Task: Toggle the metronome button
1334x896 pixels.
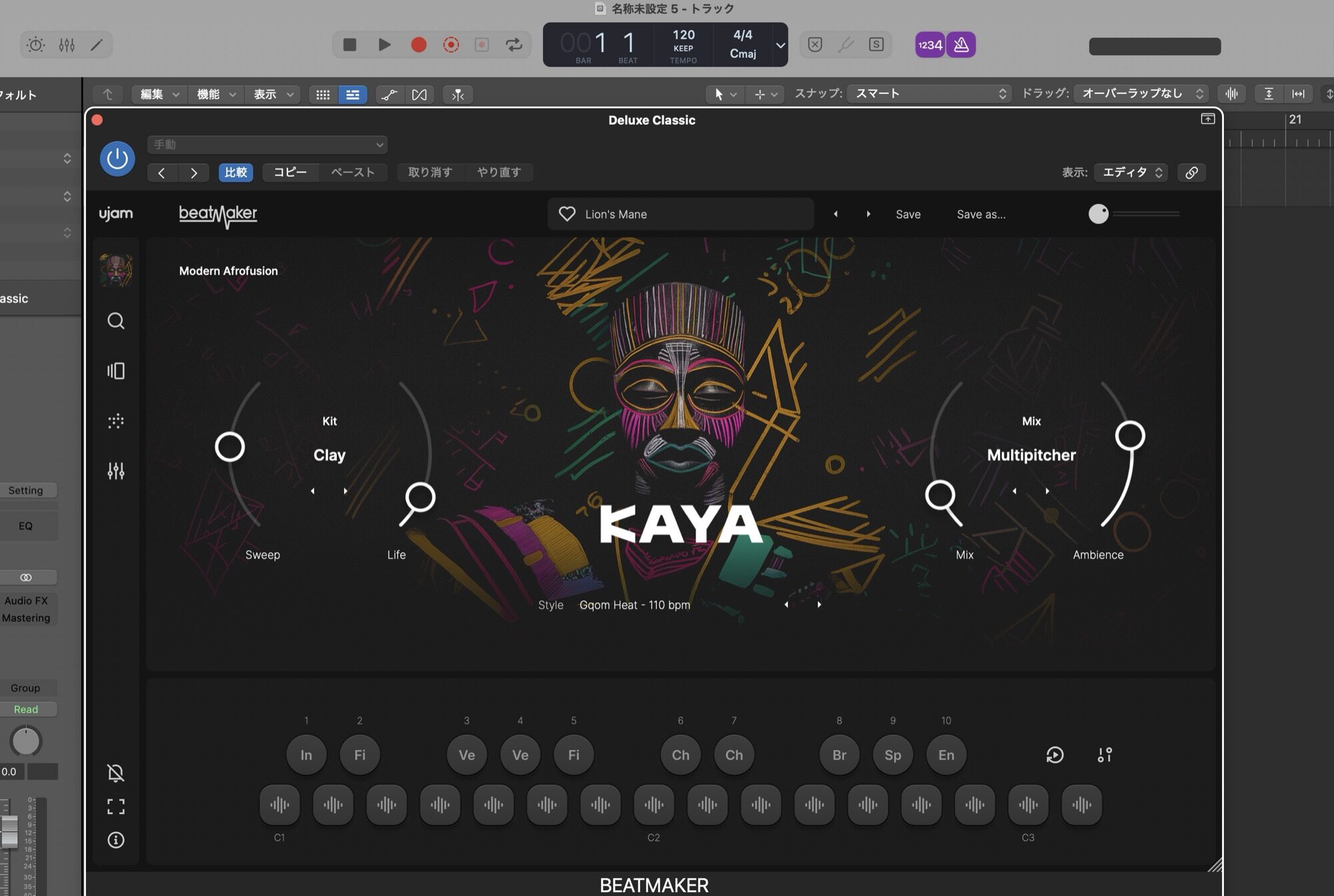Action: 961,45
